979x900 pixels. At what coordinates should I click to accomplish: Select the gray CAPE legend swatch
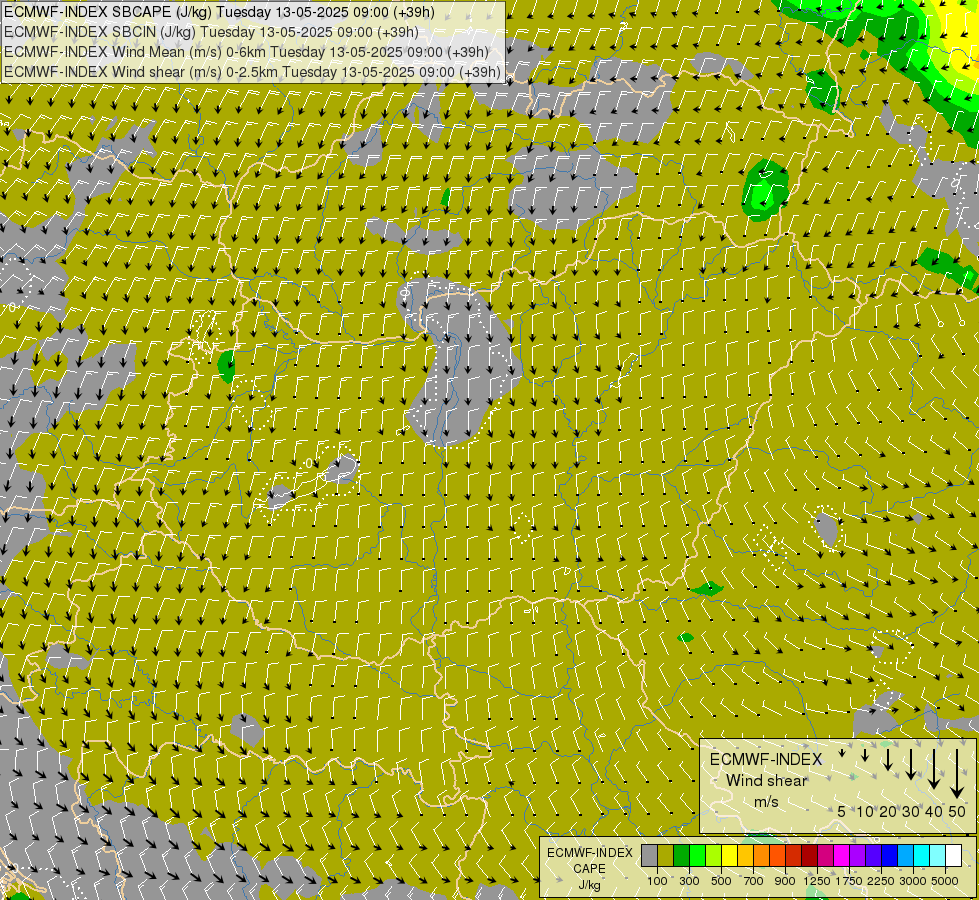[x=649, y=856]
